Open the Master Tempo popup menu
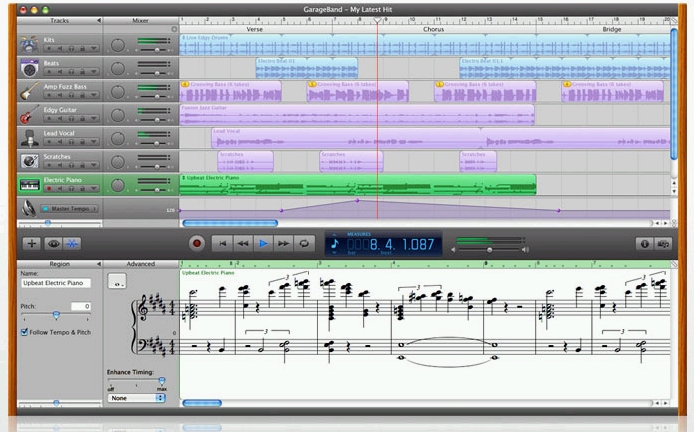694x432 pixels. [69, 208]
